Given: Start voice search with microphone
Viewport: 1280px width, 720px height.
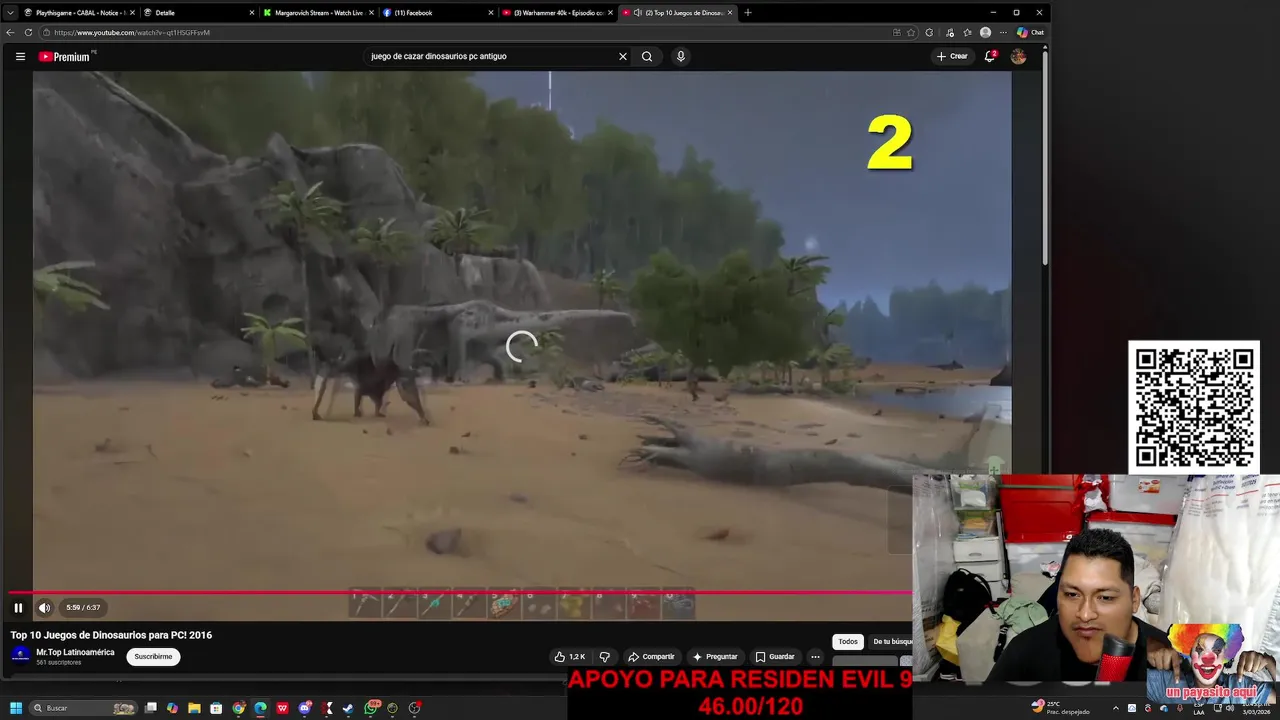Looking at the screenshot, I should click(x=681, y=56).
